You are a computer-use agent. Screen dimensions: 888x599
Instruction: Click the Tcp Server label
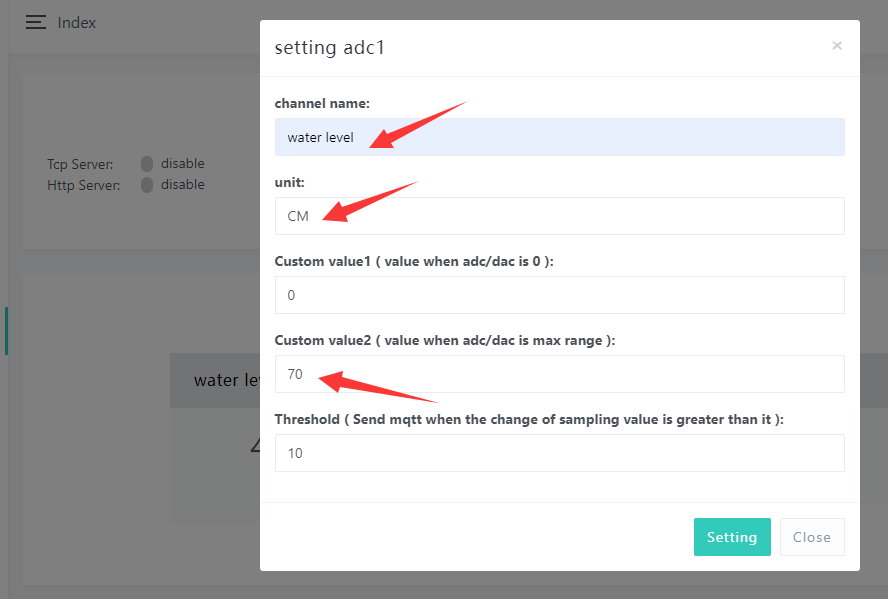[80, 164]
